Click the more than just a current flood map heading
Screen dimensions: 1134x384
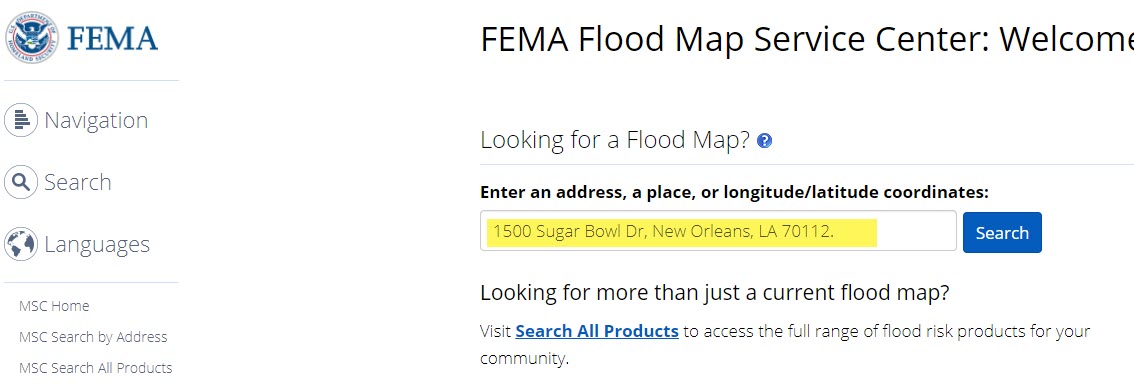tap(715, 293)
